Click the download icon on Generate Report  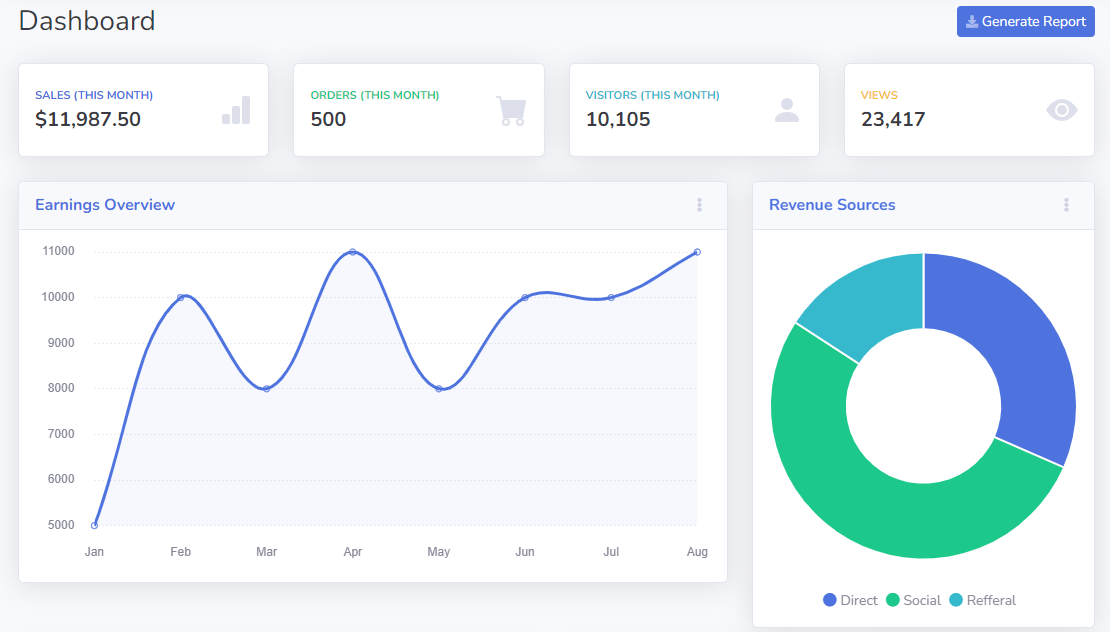(971, 22)
